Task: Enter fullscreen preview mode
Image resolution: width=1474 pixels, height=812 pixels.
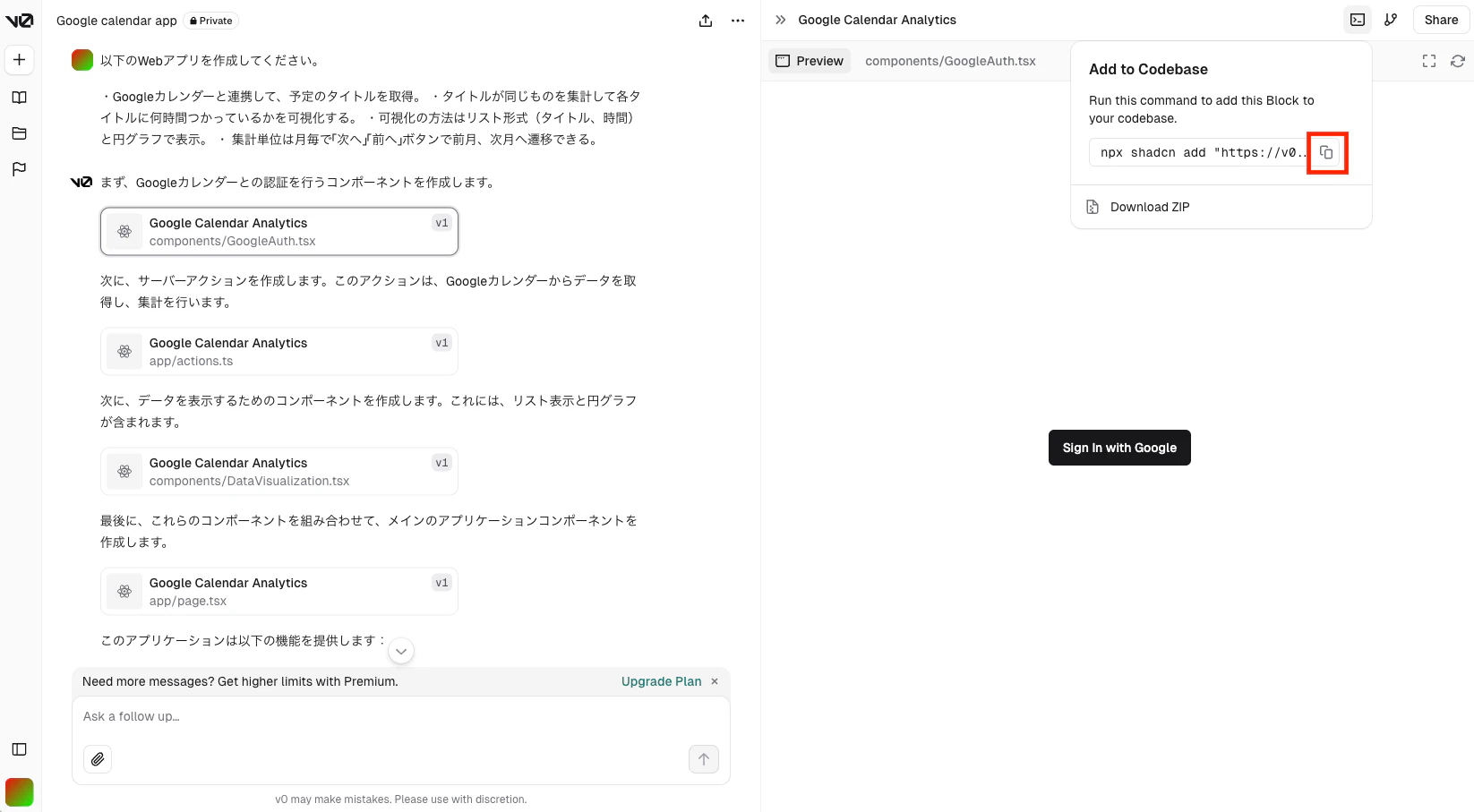Action: 1429,61
